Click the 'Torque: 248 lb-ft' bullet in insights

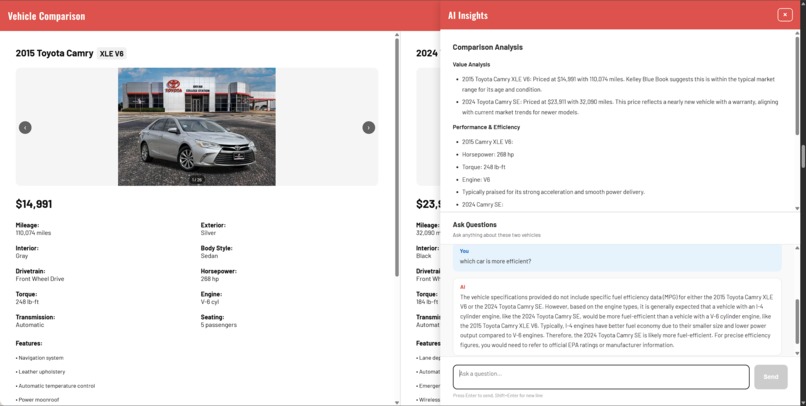click(483, 167)
